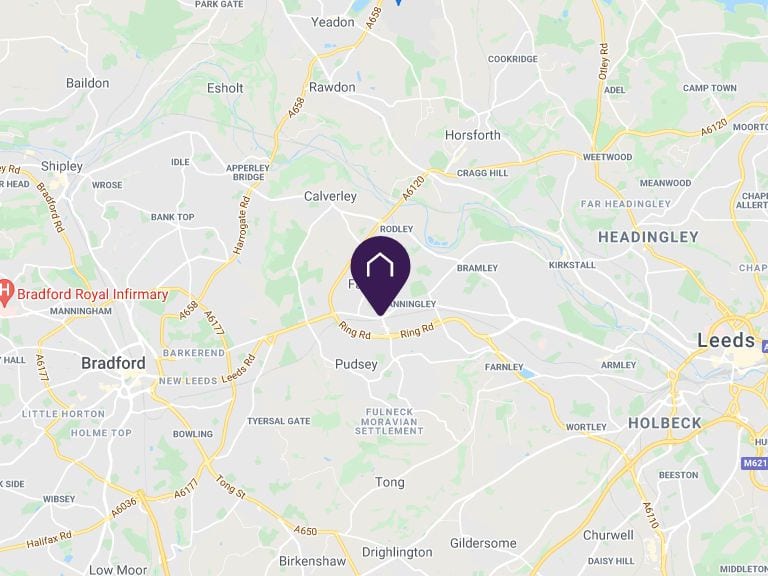
Task: Select the M621 motorway shield
Action: pos(754,463)
